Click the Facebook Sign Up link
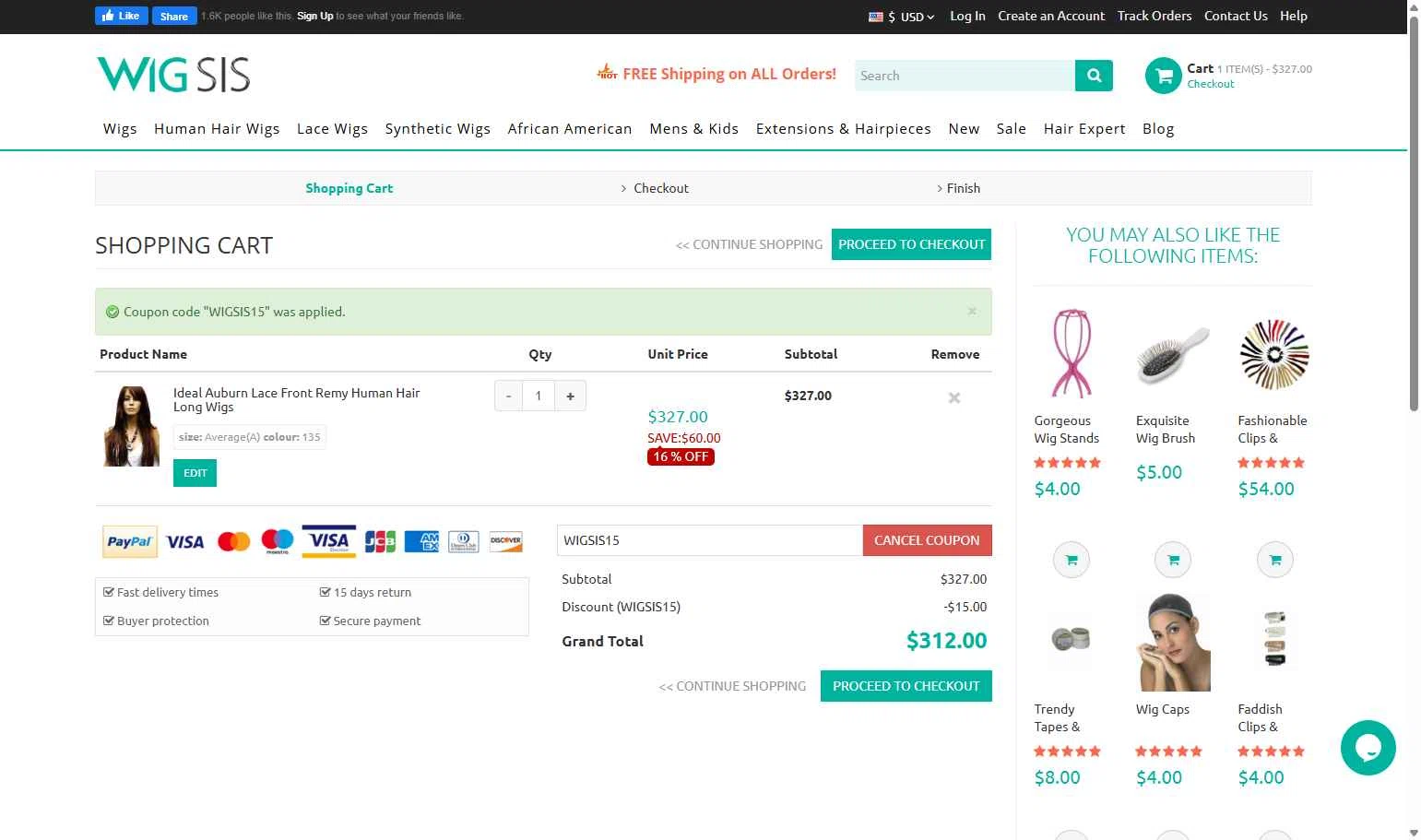The width and height of the screenshot is (1421, 840). [x=315, y=16]
